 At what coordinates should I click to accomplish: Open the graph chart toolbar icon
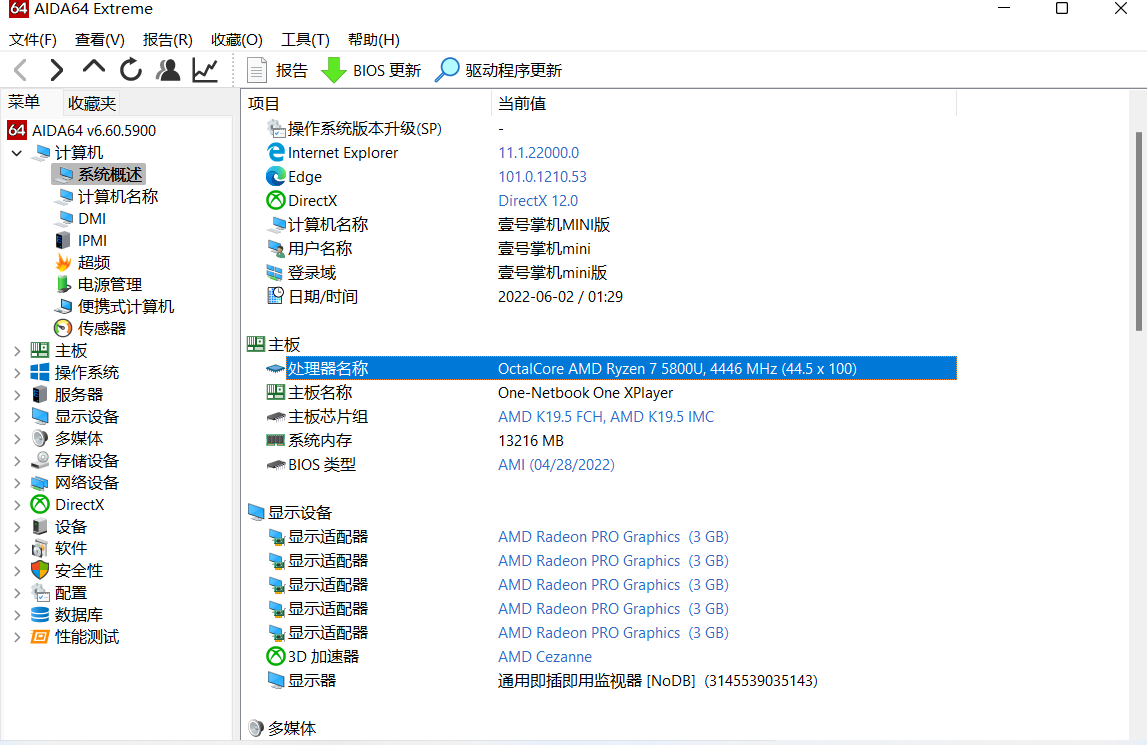206,70
